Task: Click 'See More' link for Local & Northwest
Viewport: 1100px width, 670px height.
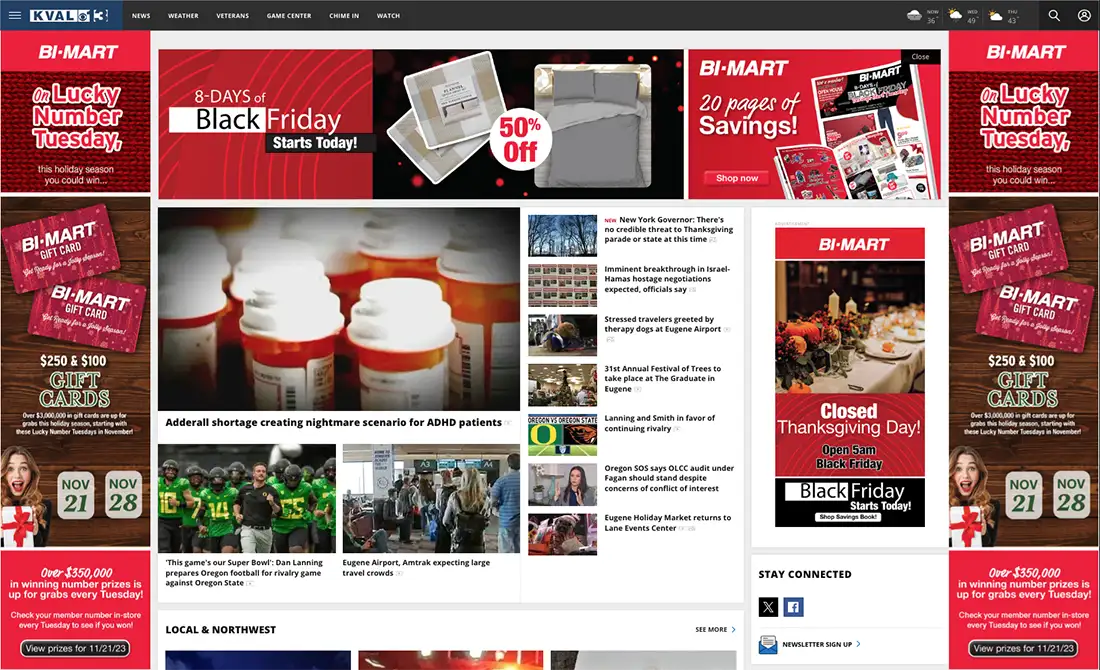Action: tap(711, 629)
